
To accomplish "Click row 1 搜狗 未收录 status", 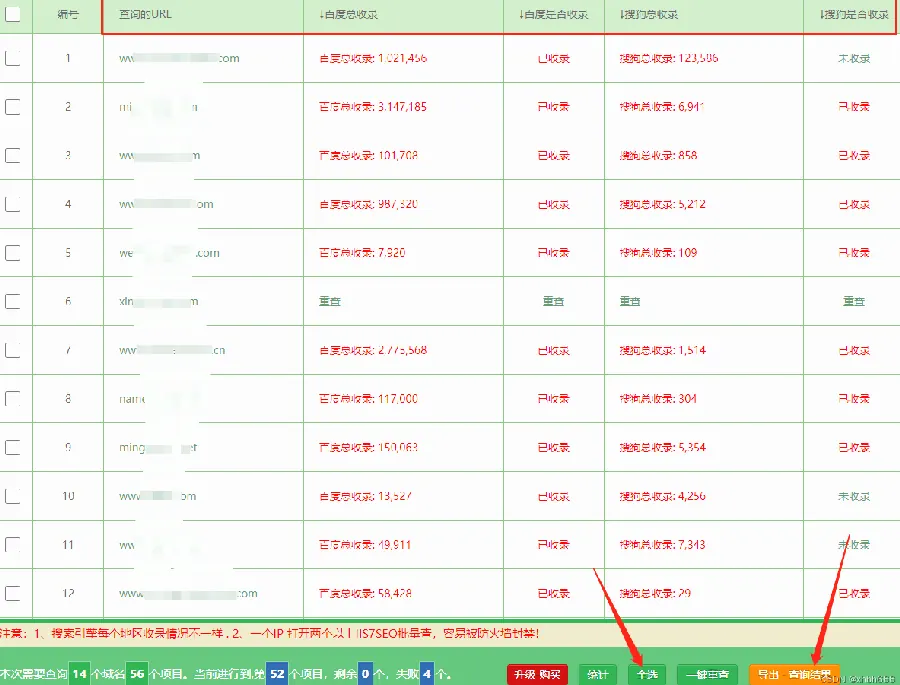I will [x=854, y=58].
